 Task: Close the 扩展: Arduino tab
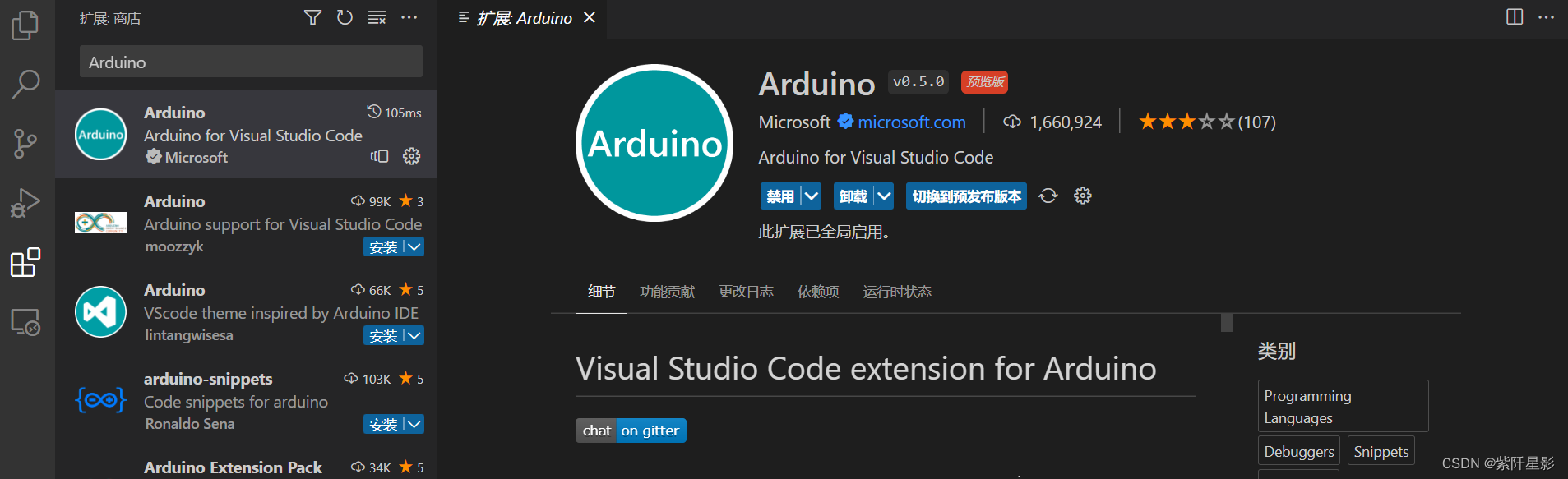(590, 17)
